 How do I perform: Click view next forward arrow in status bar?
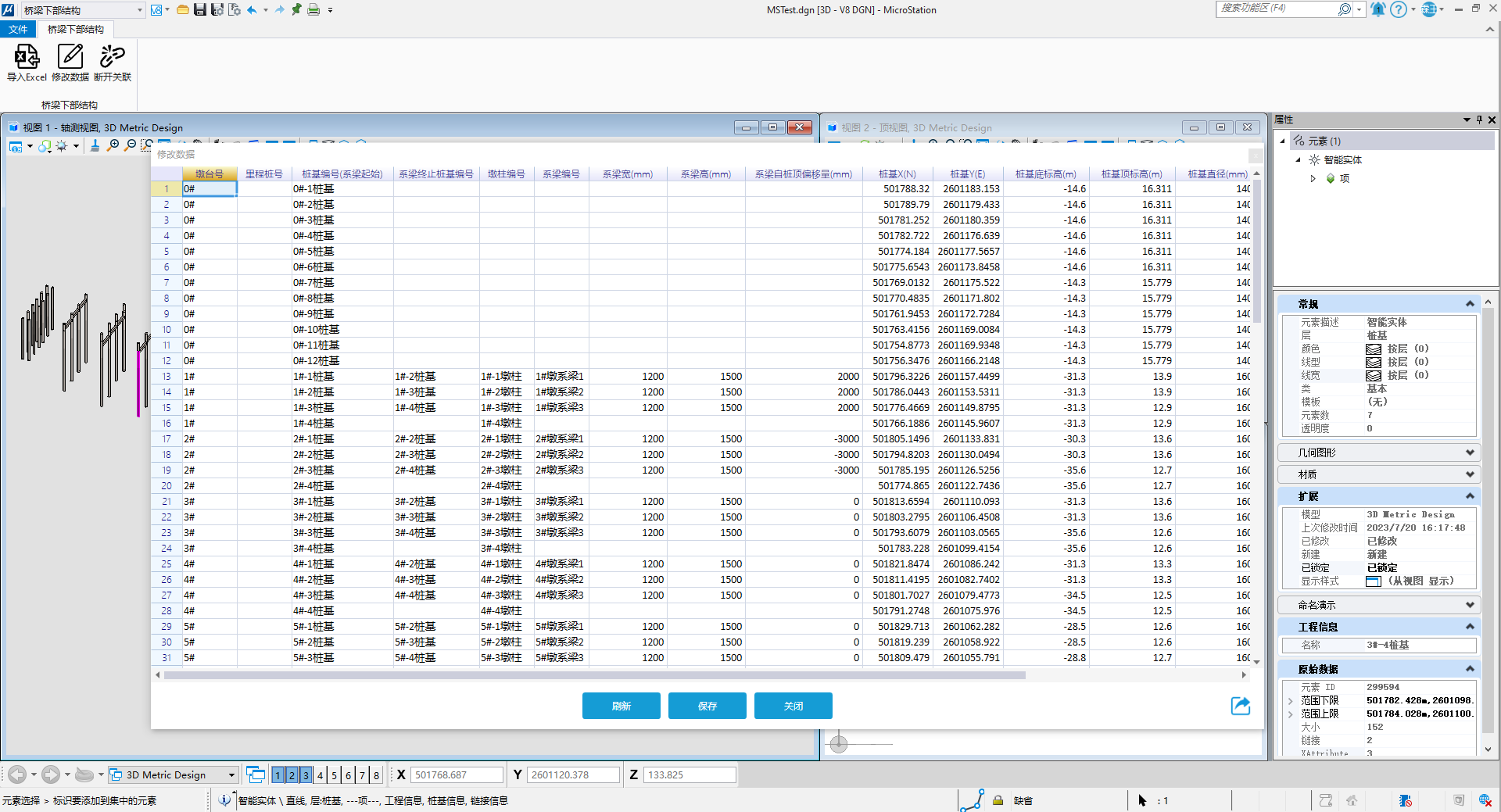coord(51,774)
